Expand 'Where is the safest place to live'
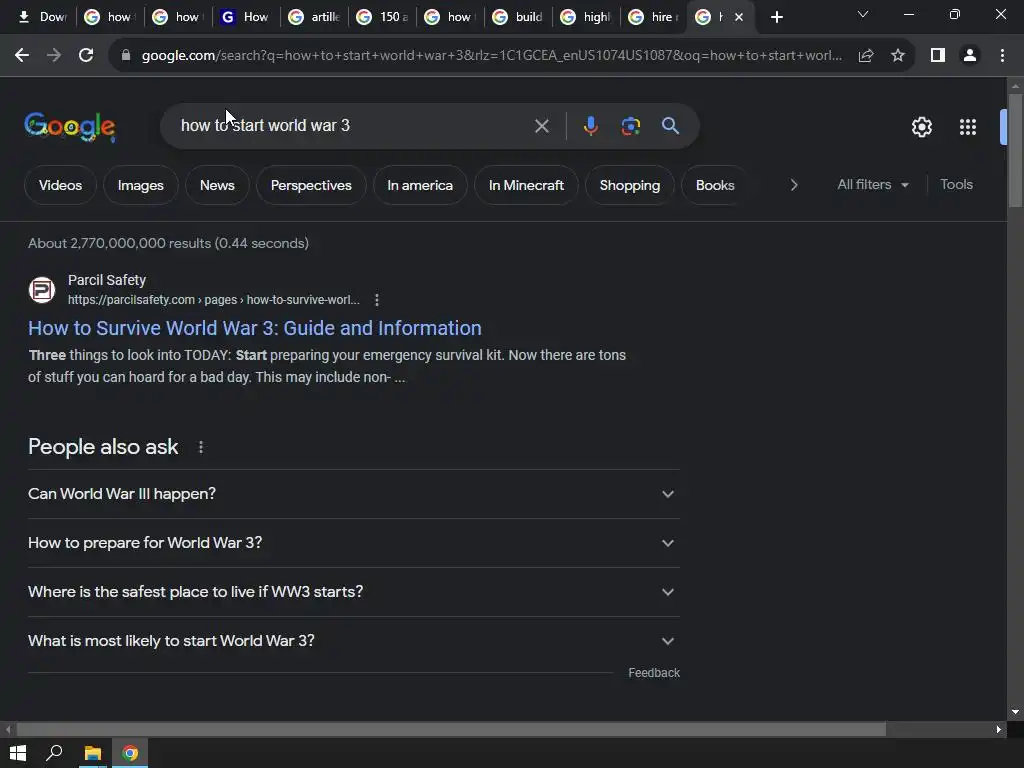Screen dimensions: 1024x768 [x=354, y=592]
